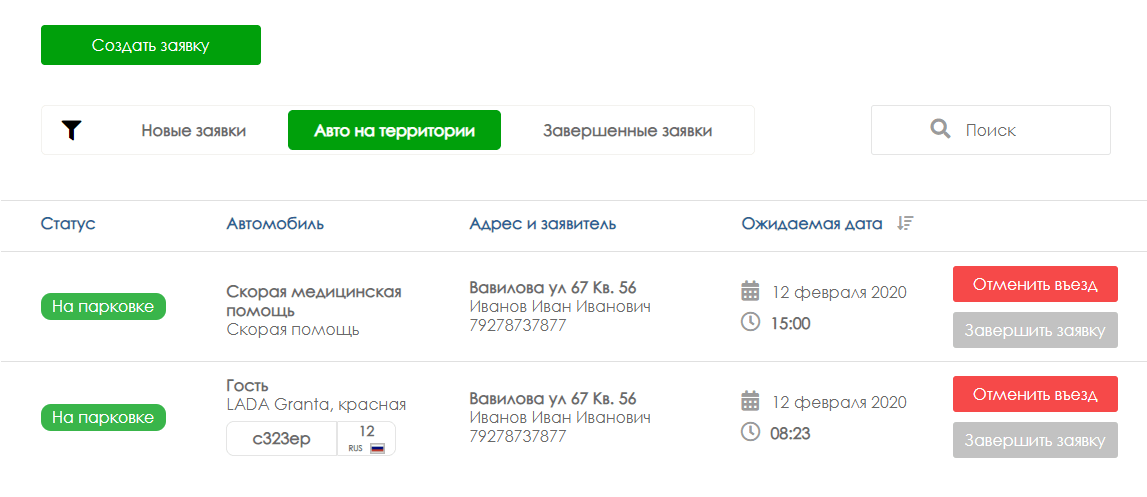Click Создать заявку button
The height and width of the screenshot is (497, 1147).
(151, 45)
